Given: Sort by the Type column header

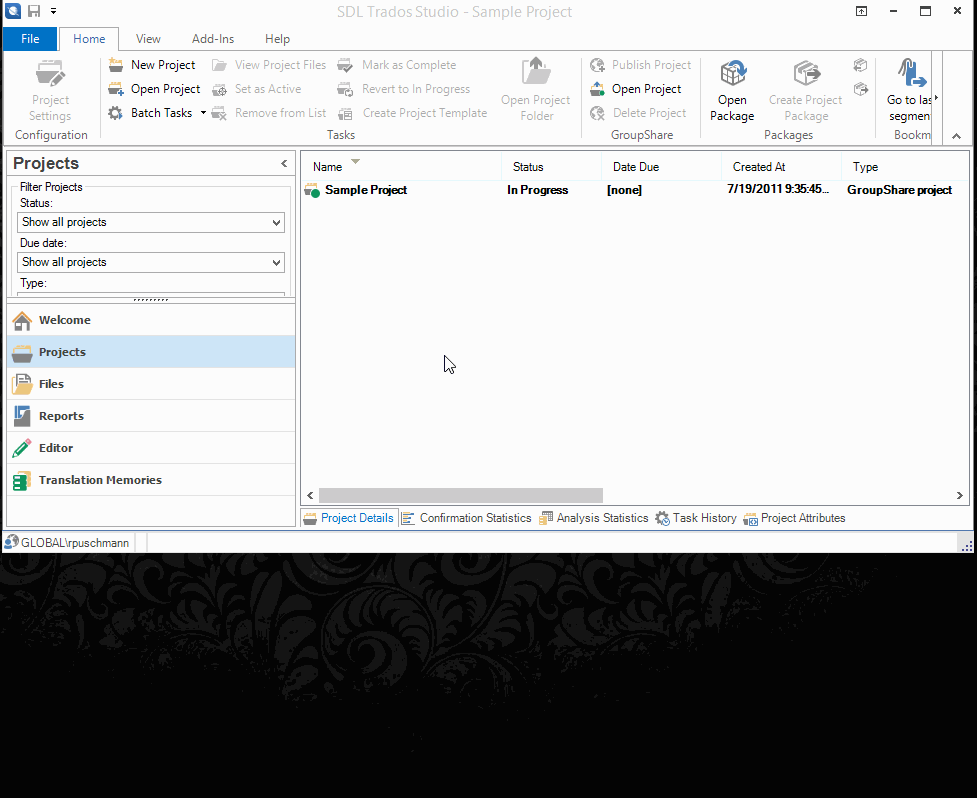Looking at the screenshot, I should 905,166.
